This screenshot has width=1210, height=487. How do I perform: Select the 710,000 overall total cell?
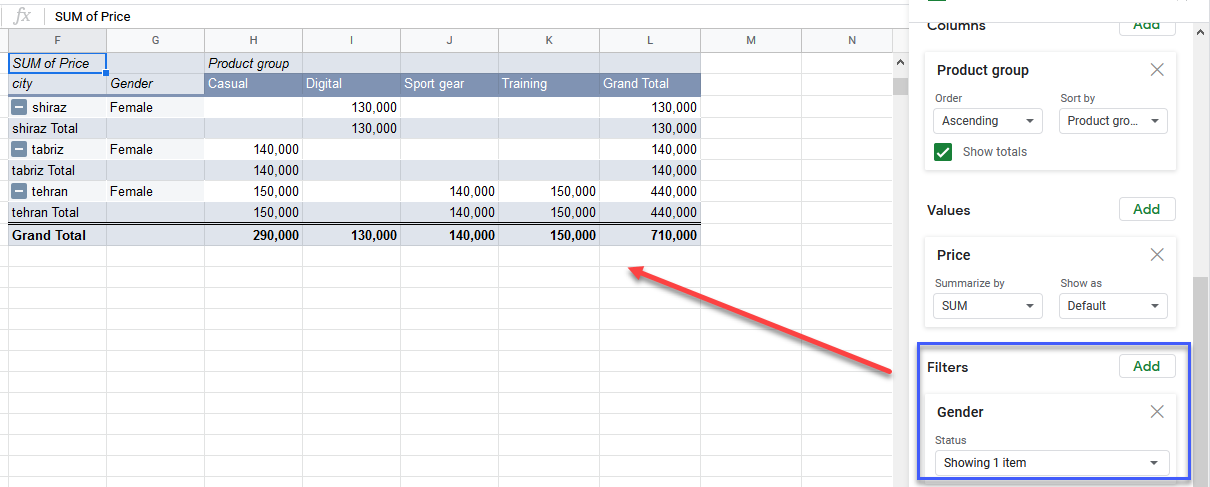point(650,235)
